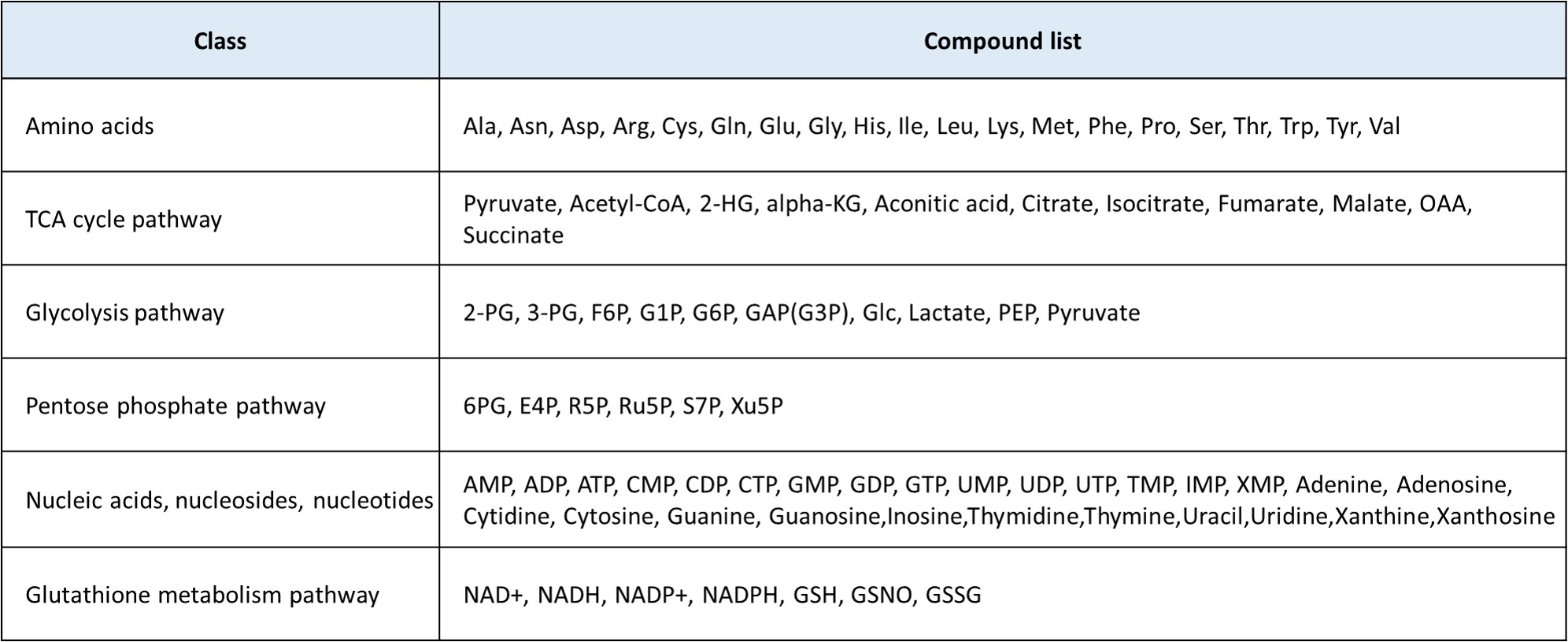Click GSSG in the glutathione row
This screenshot has width=1568, height=642.
click(x=953, y=595)
